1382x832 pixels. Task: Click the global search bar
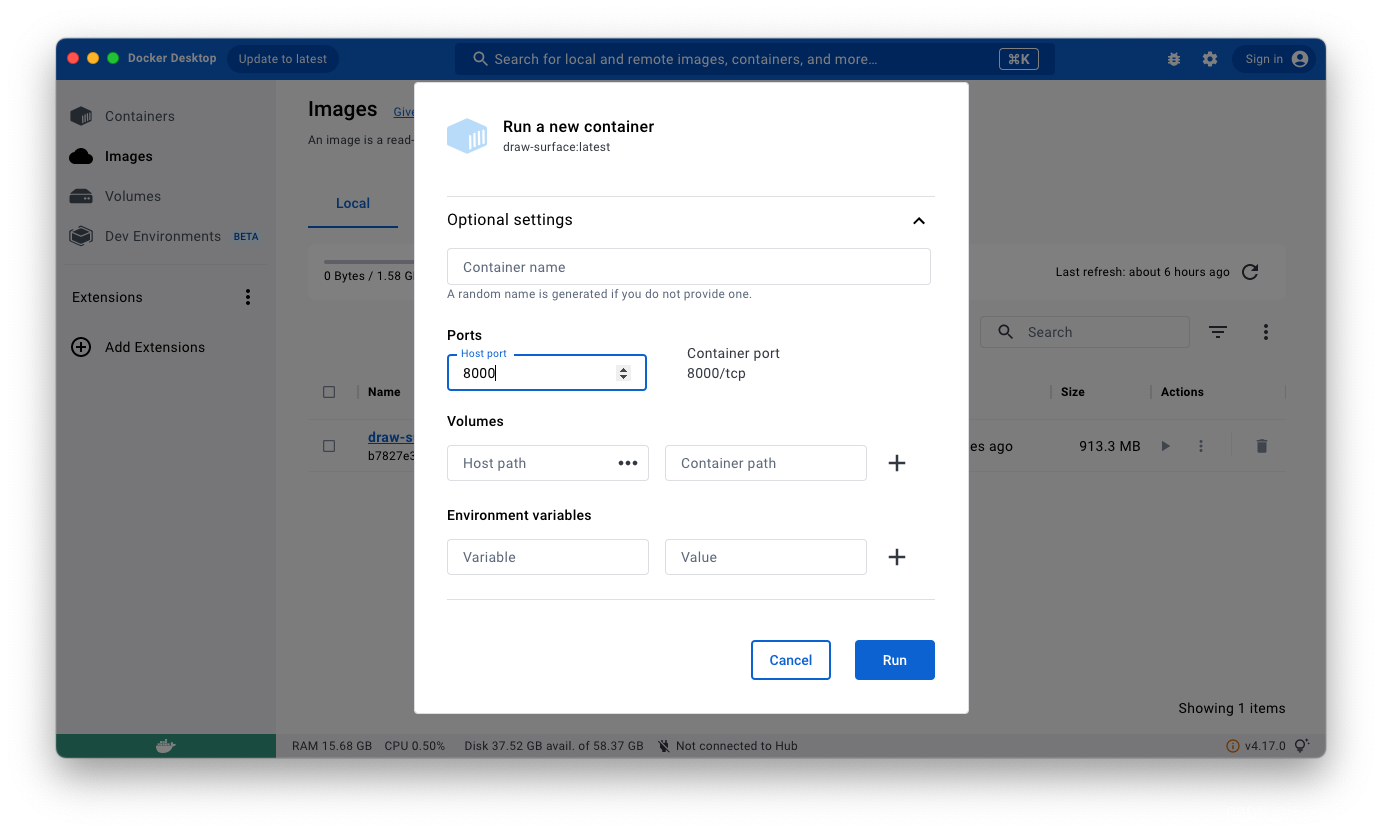tap(755, 59)
